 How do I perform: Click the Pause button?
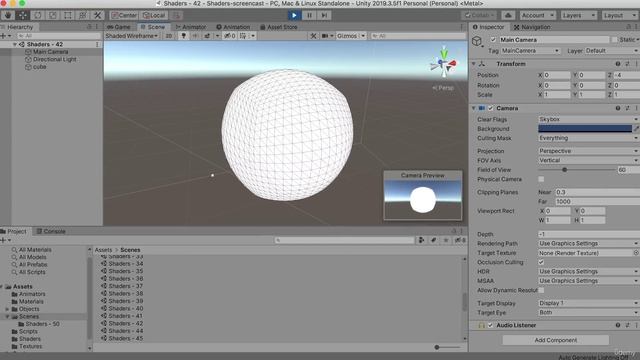click(x=309, y=16)
